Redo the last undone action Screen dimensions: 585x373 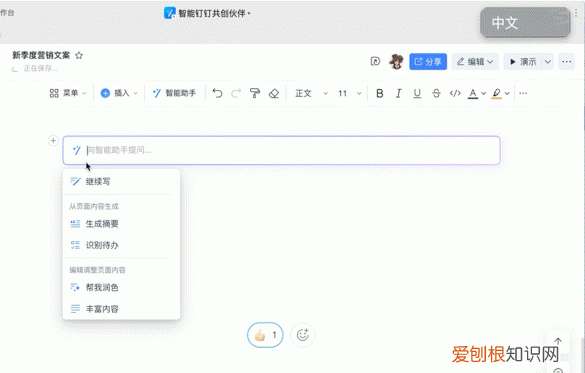pyautogui.click(x=236, y=93)
